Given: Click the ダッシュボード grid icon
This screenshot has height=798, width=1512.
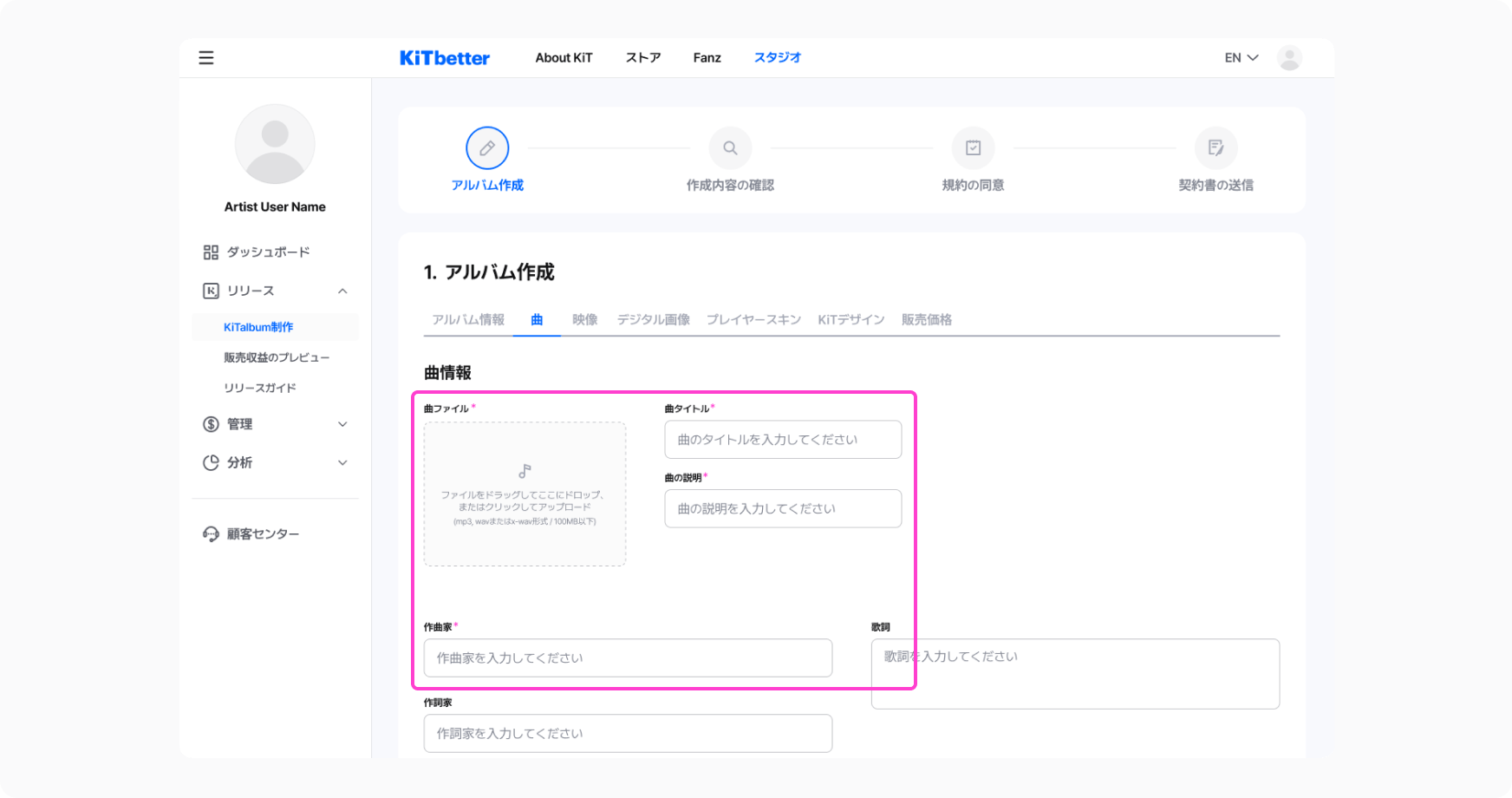Looking at the screenshot, I should 211,252.
